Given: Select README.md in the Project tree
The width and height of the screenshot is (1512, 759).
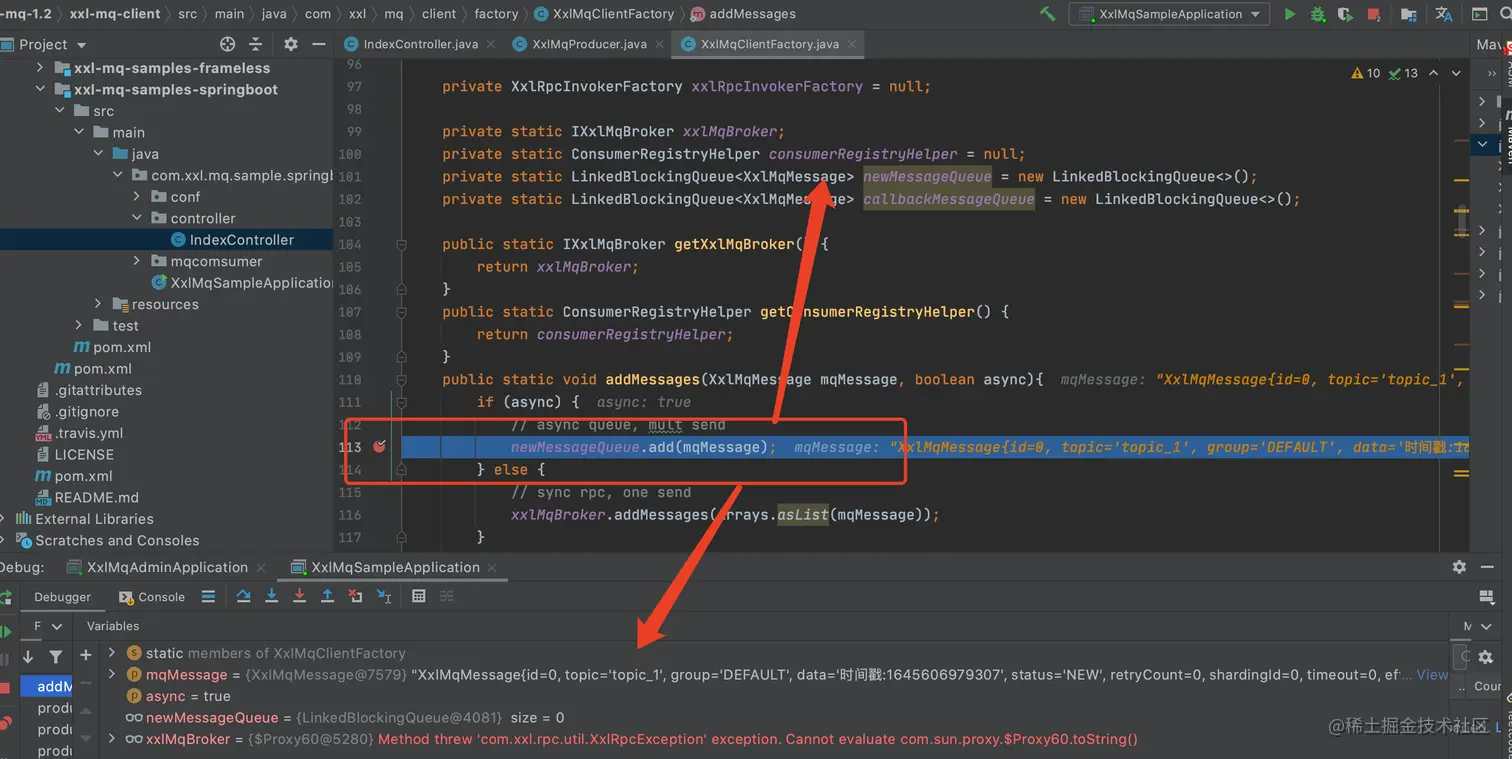Looking at the screenshot, I should coord(96,497).
